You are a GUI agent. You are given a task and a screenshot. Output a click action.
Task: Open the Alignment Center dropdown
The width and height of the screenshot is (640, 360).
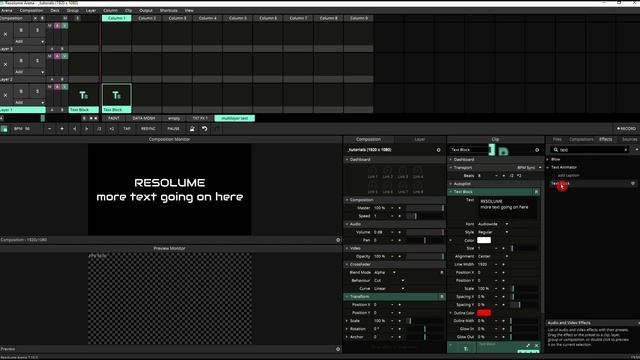(493, 256)
